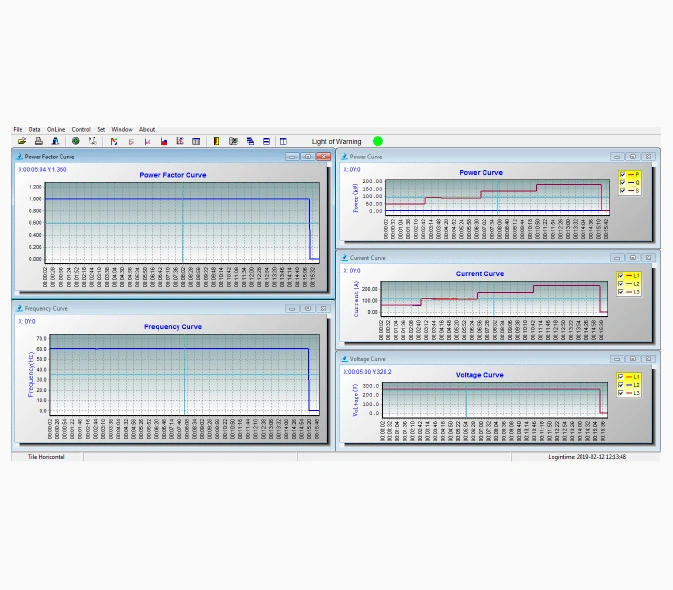
Task: Toggle L1 checkbox in Current Curve legend
Action: (x=622, y=275)
